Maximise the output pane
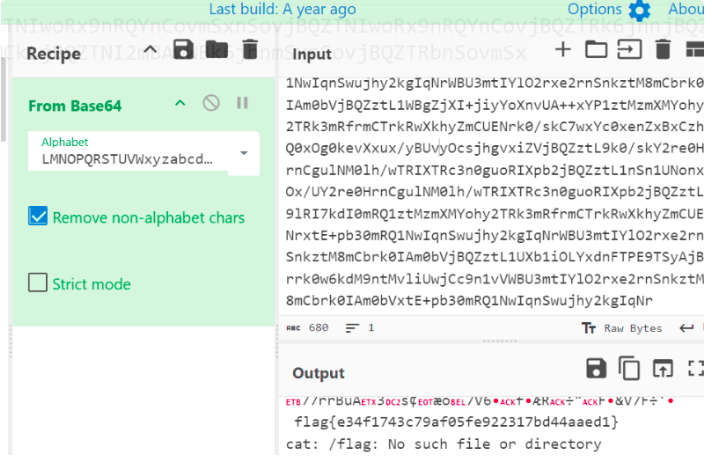The height and width of the screenshot is (470, 705). coord(696,368)
